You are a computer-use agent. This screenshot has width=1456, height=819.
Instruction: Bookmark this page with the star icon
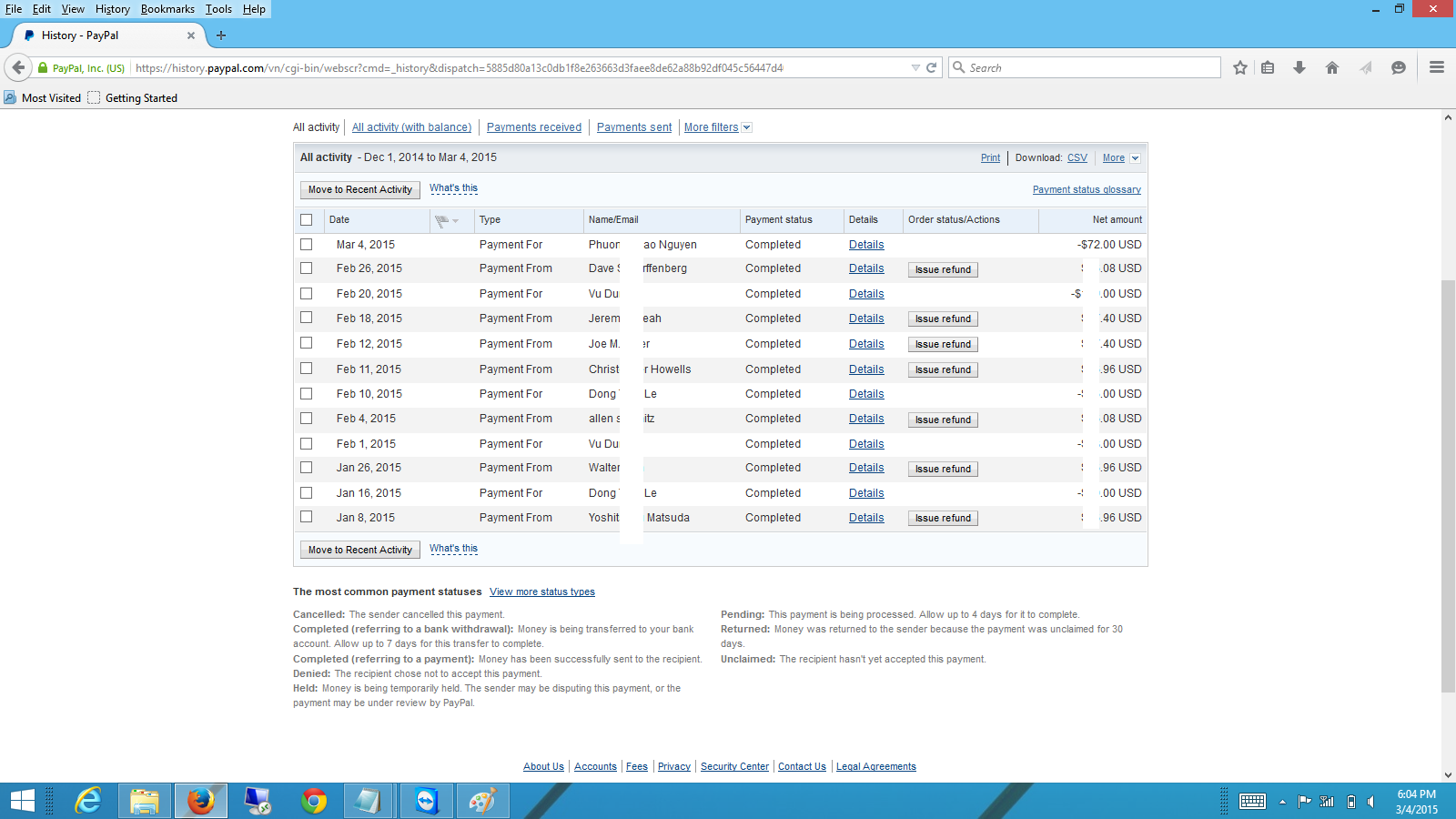pos(1239,67)
